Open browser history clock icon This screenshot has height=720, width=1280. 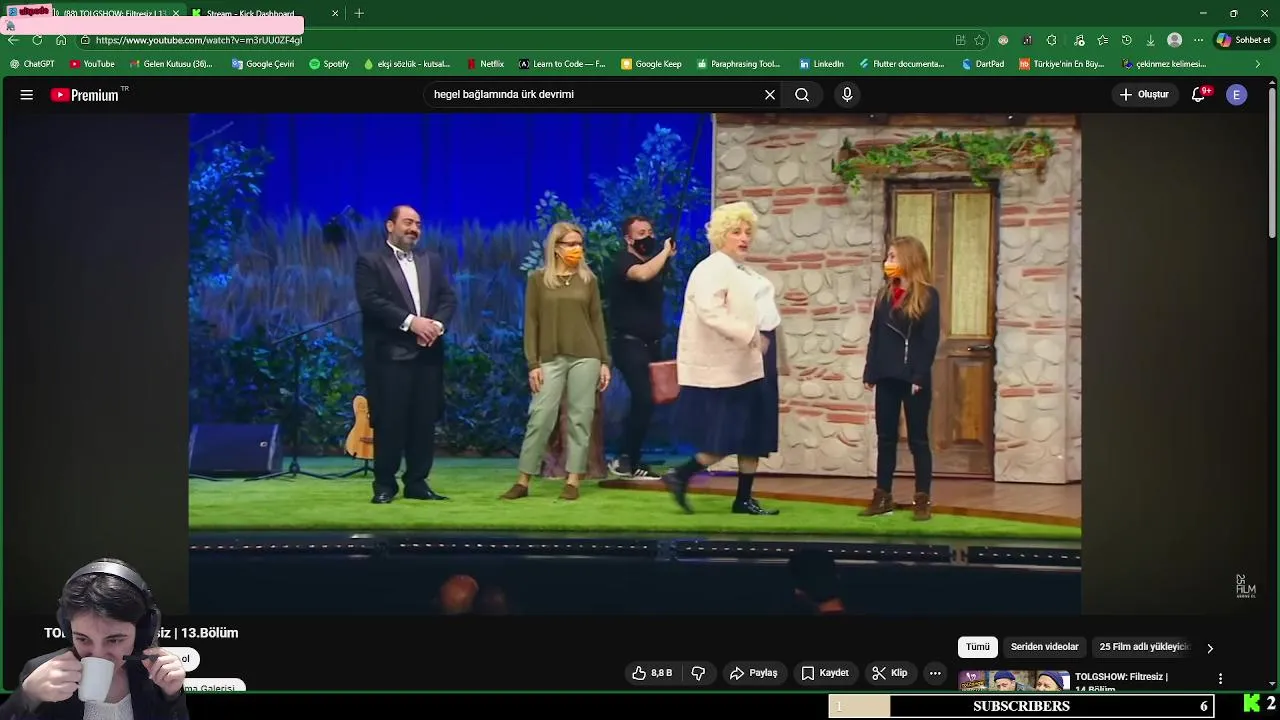[x=1126, y=40]
